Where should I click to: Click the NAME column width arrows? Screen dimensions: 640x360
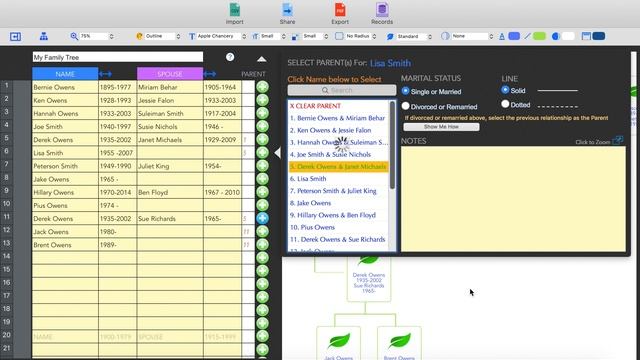click(x=105, y=74)
